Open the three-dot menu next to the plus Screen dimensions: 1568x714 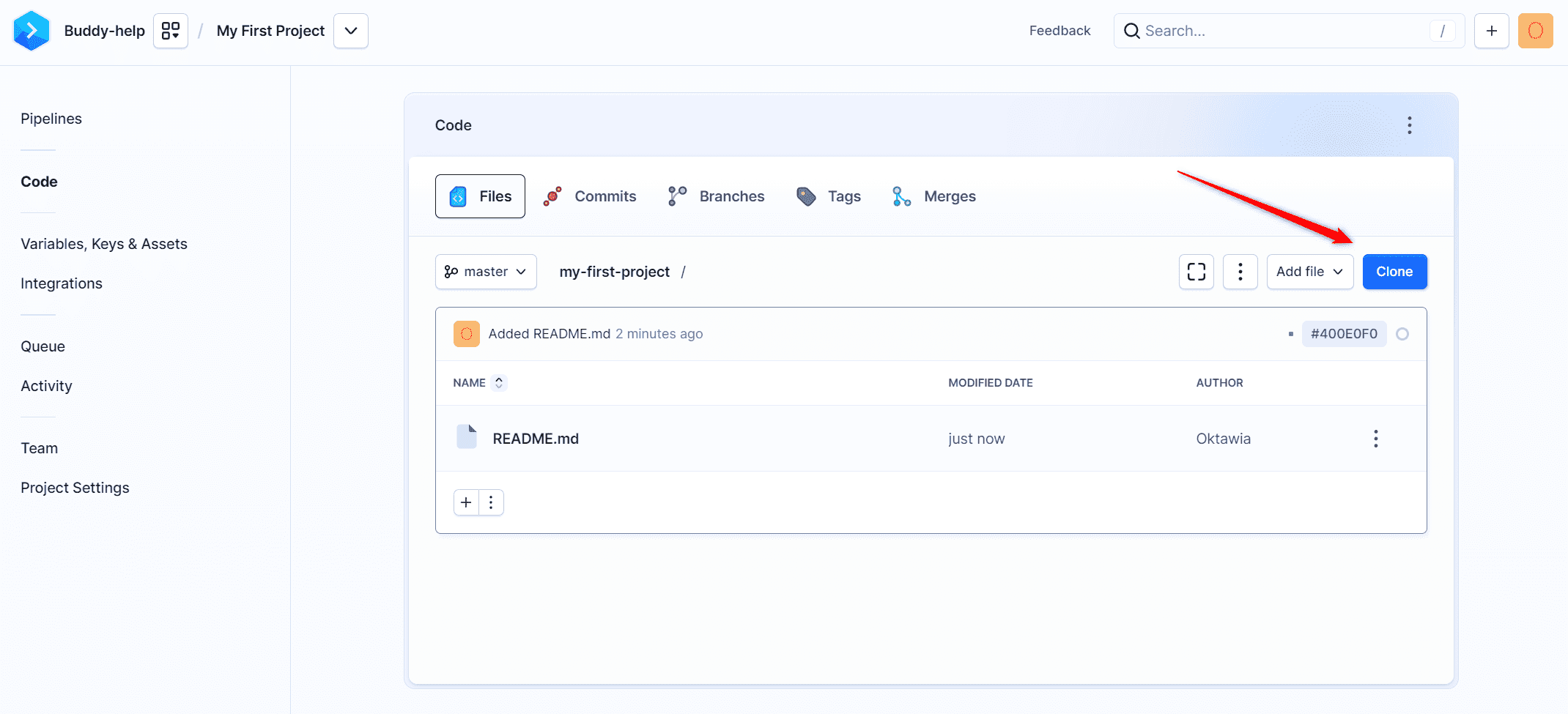click(x=491, y=502)
